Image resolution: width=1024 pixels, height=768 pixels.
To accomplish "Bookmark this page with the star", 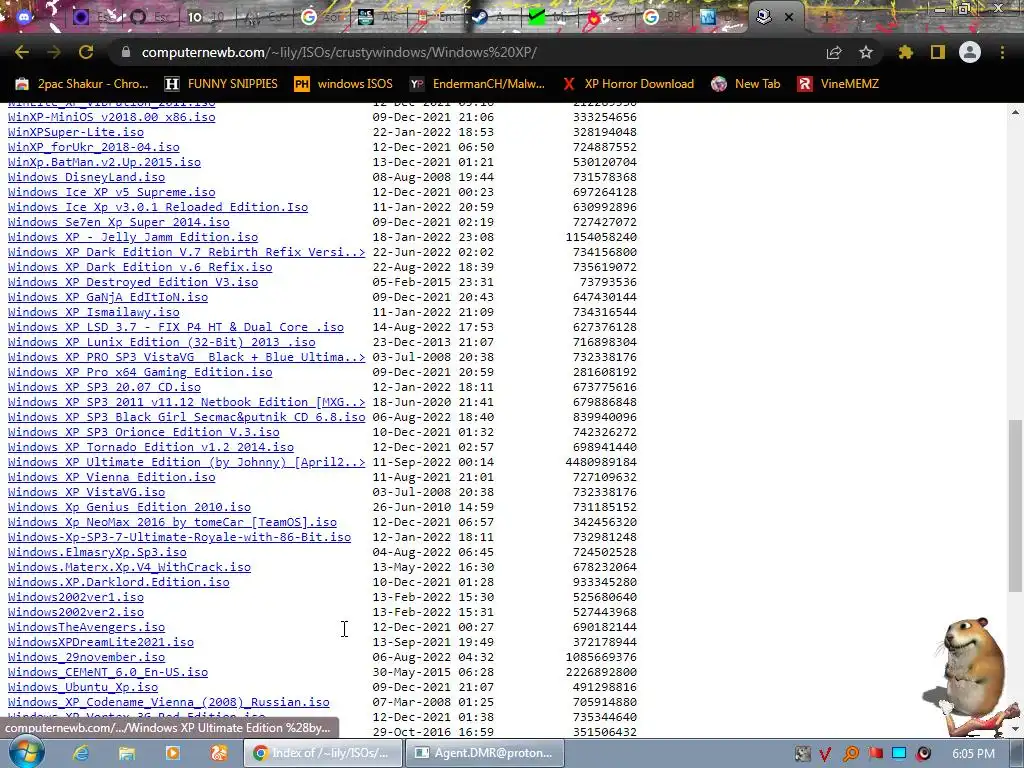I will pos(866,52).
